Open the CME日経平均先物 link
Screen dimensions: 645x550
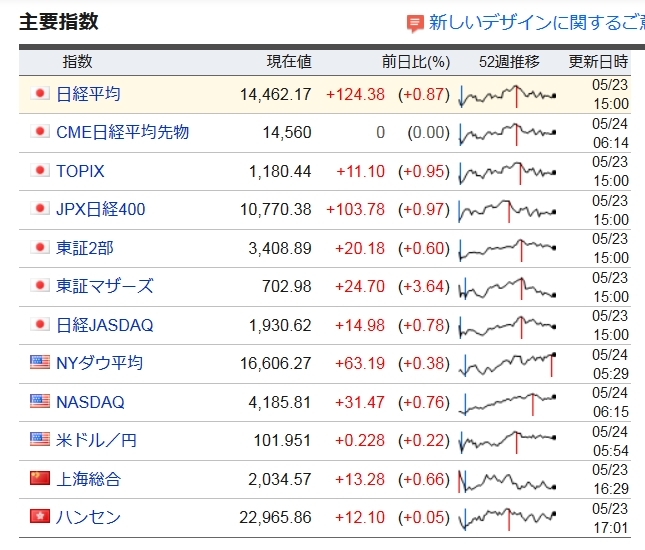122,132
